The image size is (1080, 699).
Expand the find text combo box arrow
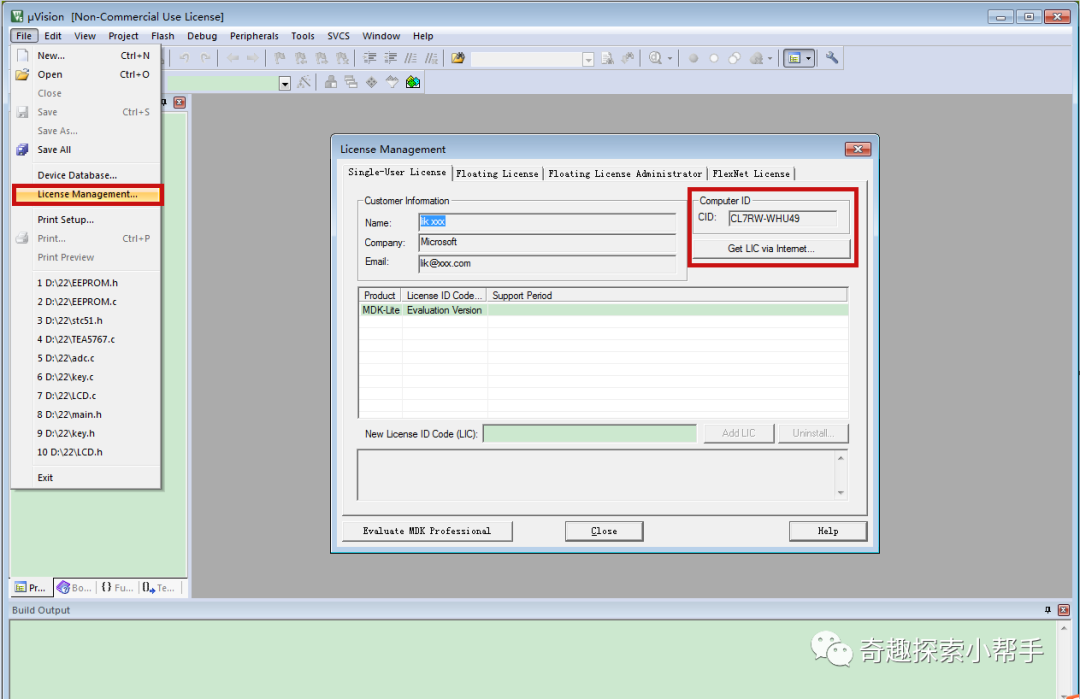[x=588, y=60]
